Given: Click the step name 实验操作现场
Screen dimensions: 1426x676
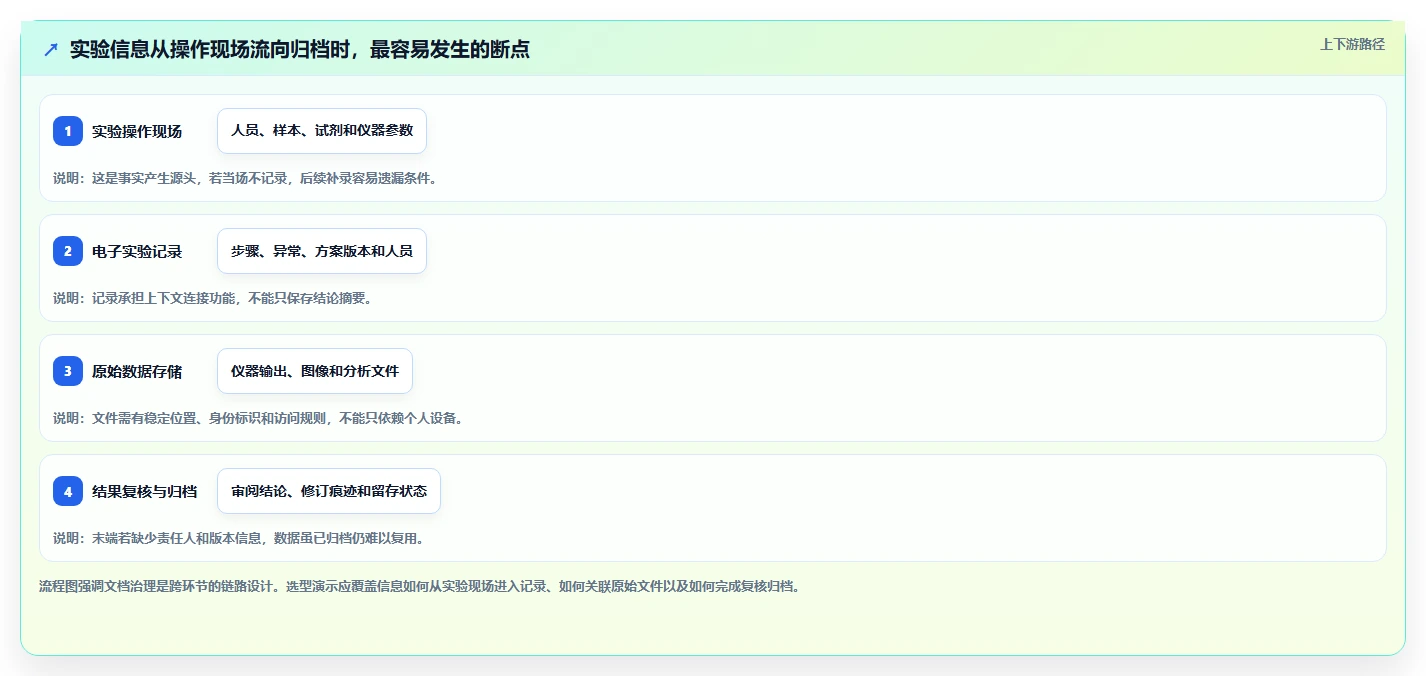Looking at the screenshot, I should click(137, 131).
